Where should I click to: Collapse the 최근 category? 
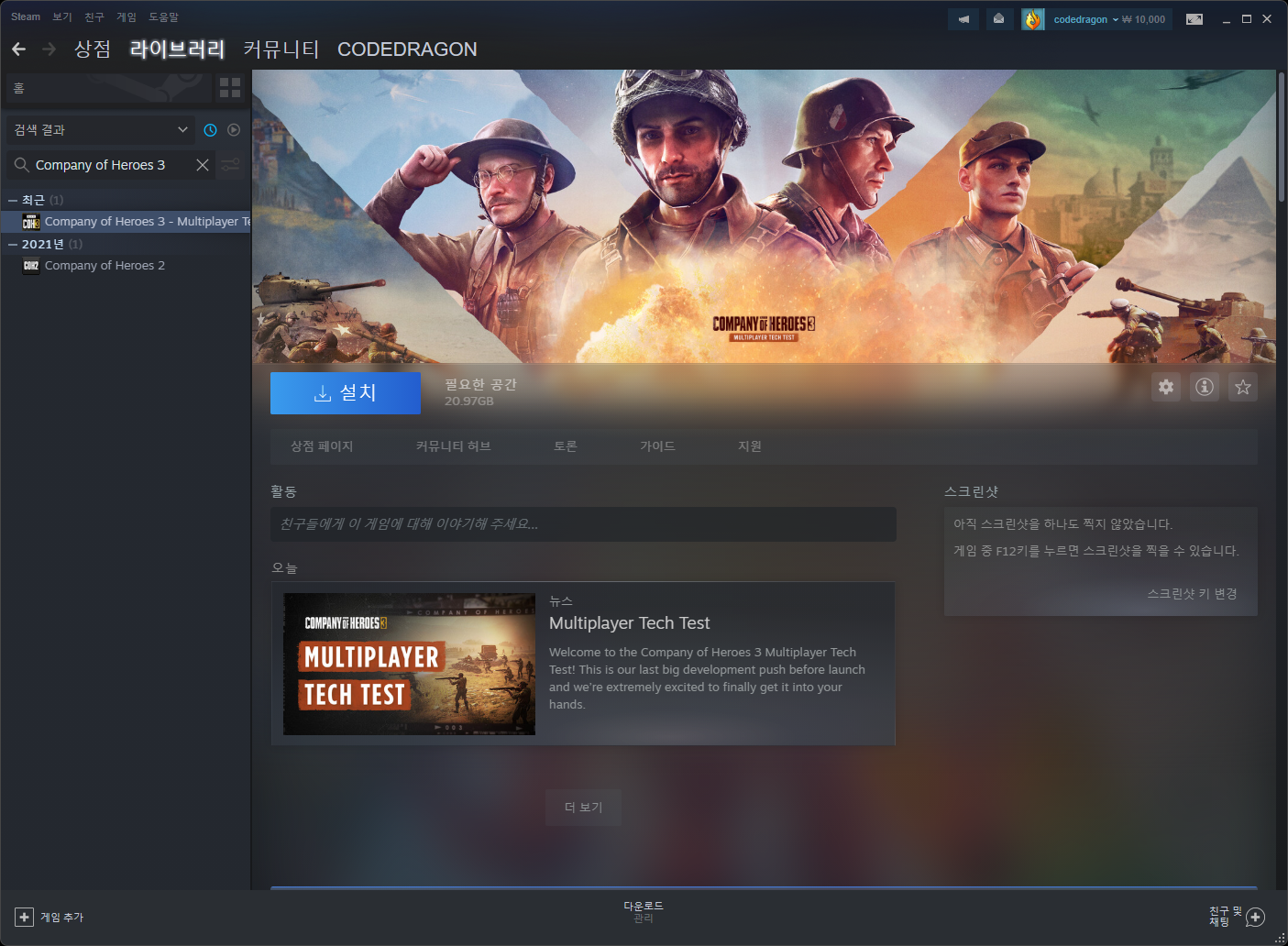(x=13, y=200)
